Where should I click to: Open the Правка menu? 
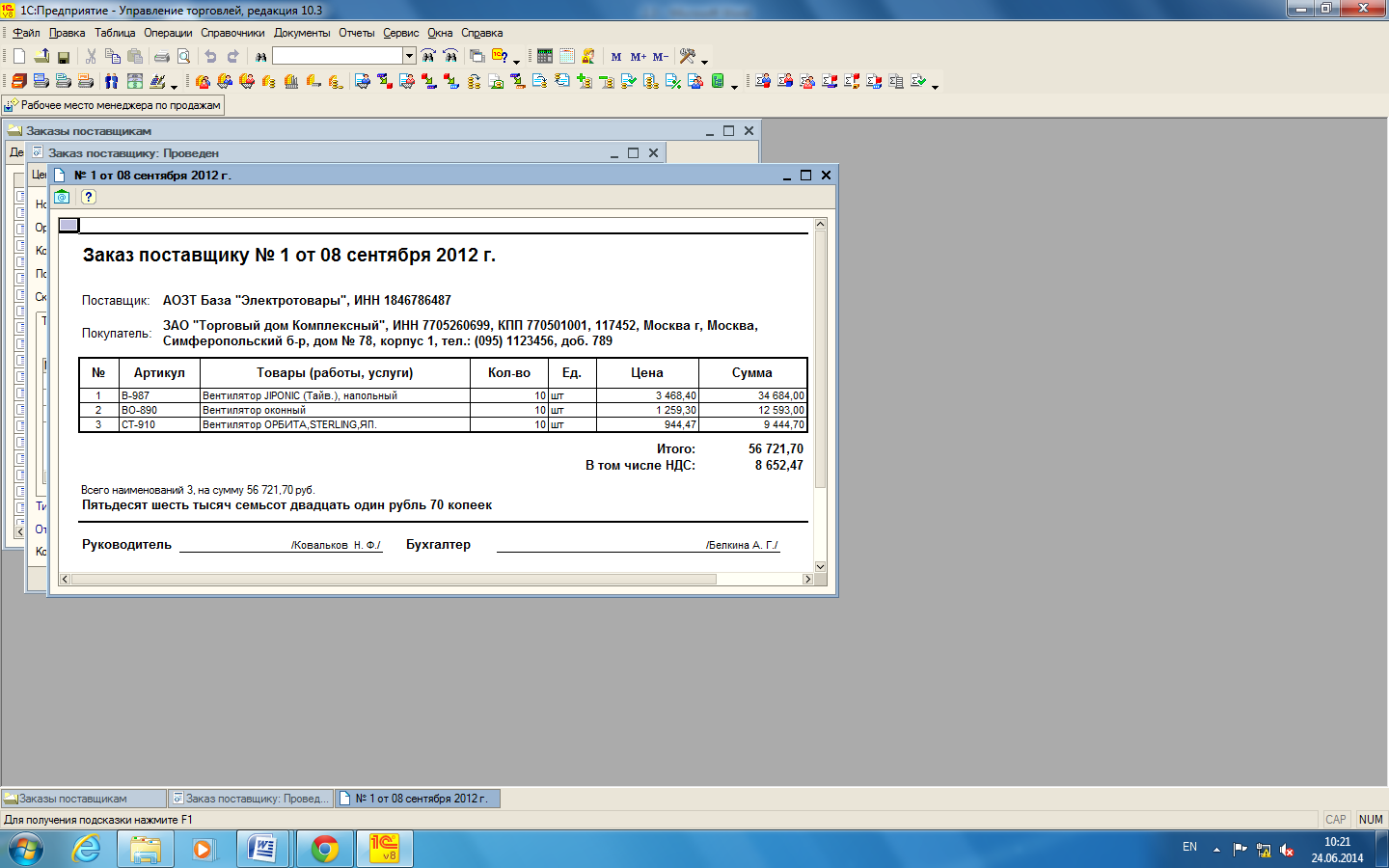click(68, 33)
